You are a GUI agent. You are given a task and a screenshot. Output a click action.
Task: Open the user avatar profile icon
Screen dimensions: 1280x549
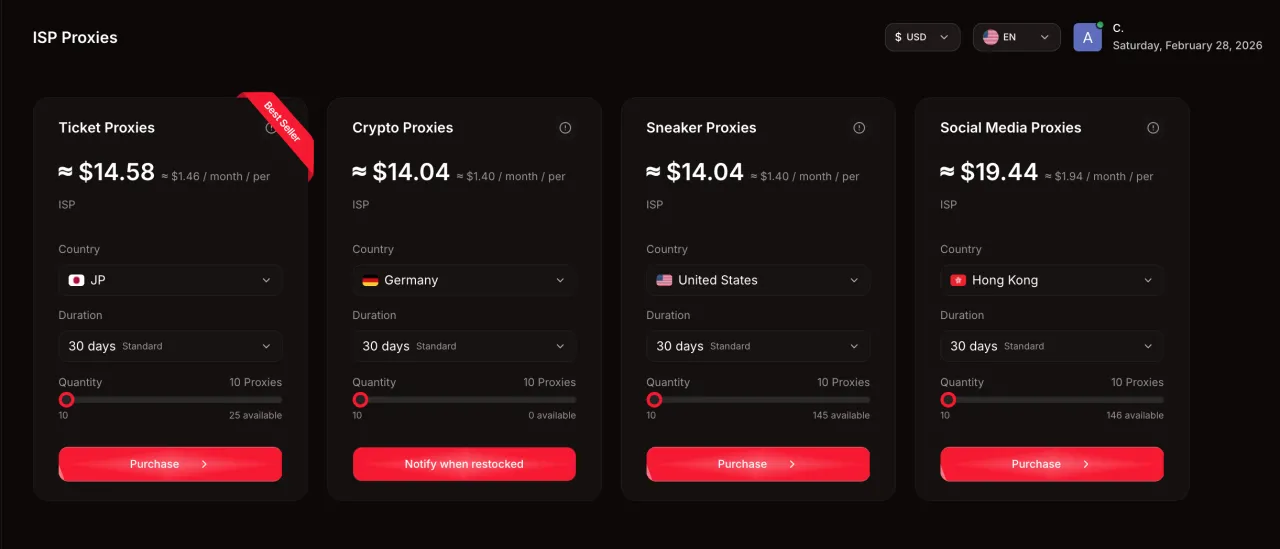[x=1087, y=37]
